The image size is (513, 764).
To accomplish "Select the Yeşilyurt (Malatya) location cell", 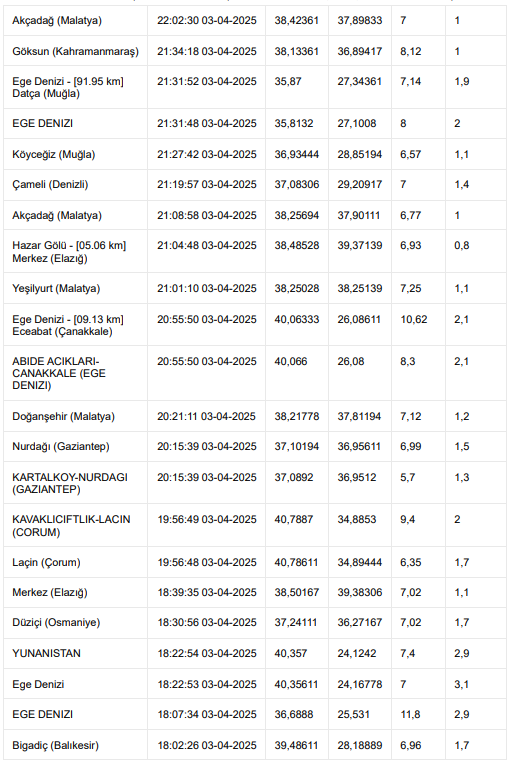I will pyautogui.click(x=75, y=288).
